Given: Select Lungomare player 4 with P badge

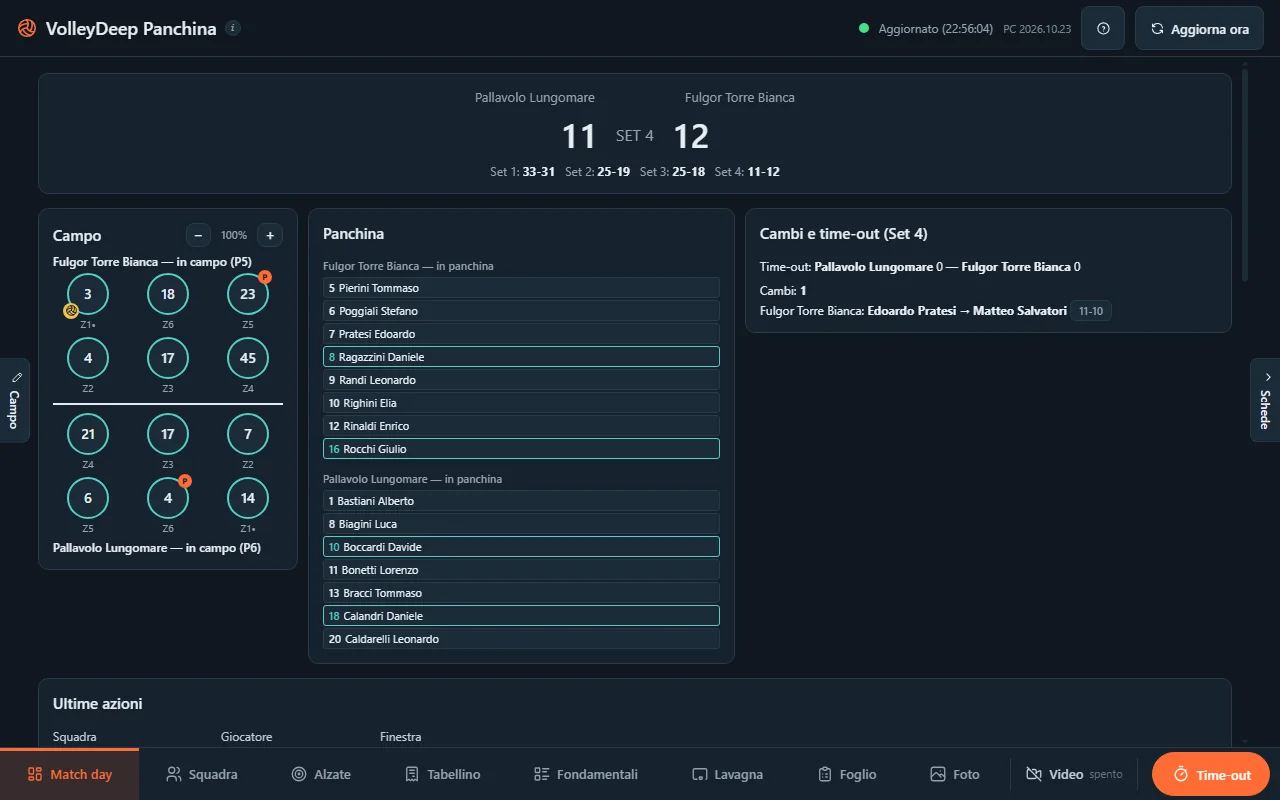Looking at the screenshot, I should pyautogui.click(x=168, y=498).
